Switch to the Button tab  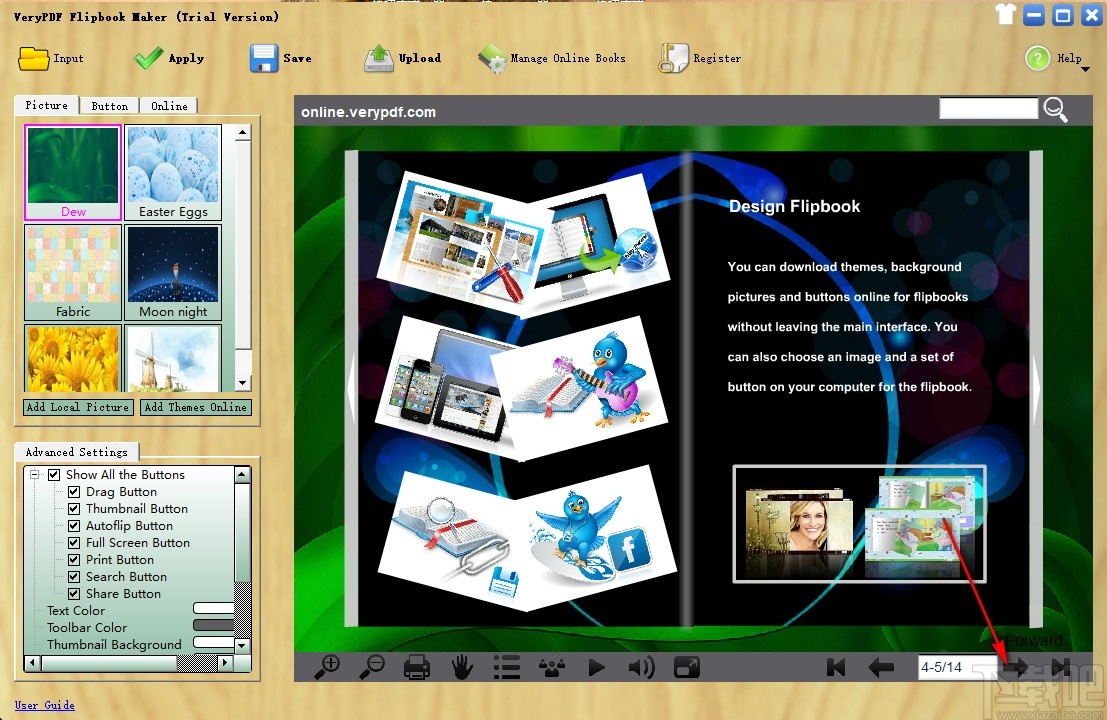pos(109,105)
